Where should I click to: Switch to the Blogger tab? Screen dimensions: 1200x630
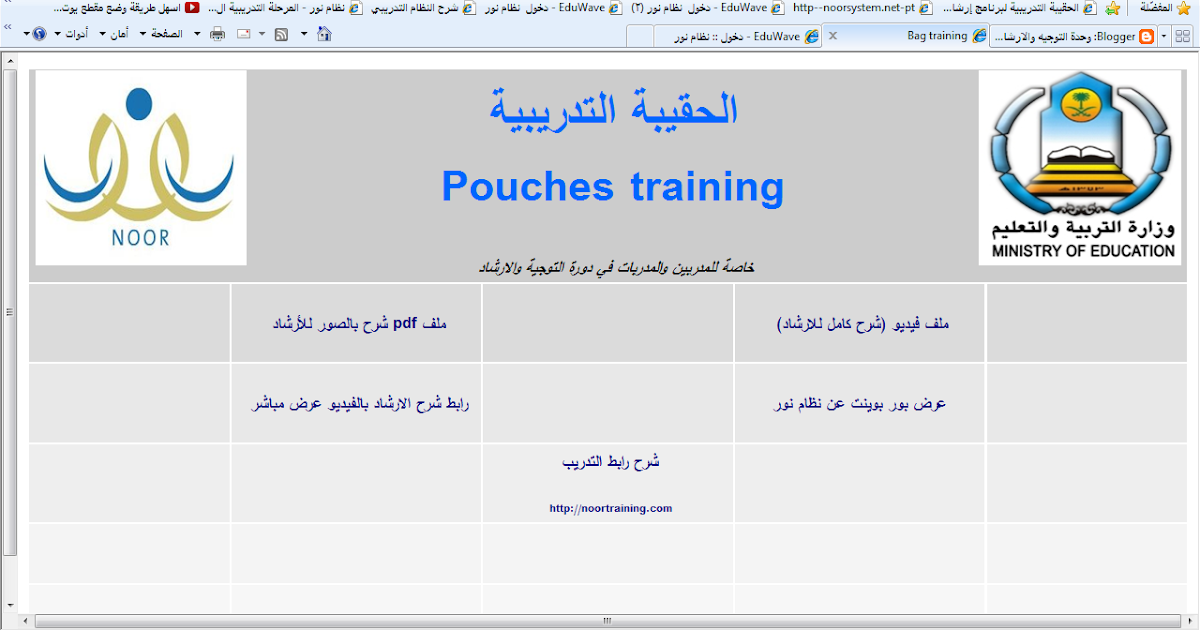pos(1073,36)
